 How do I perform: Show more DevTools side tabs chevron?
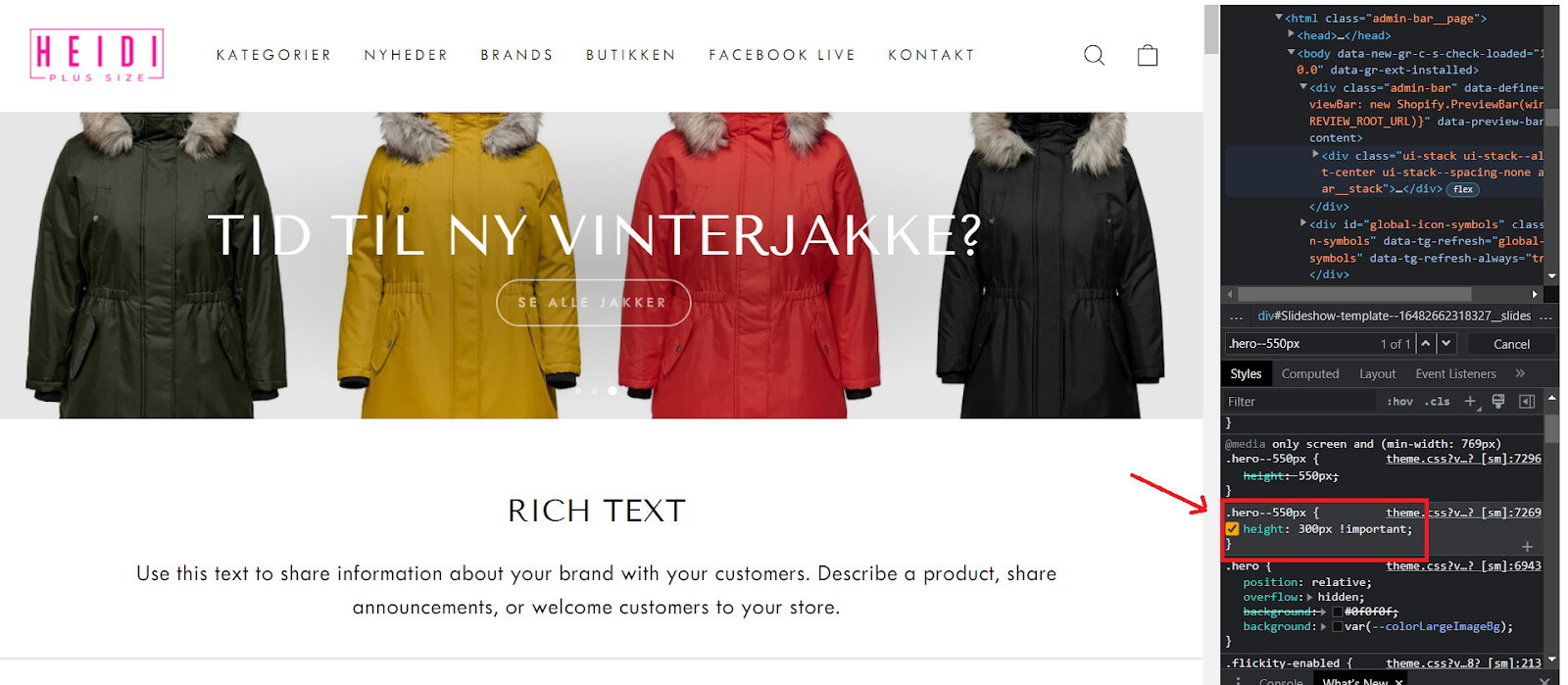tap(1520, 373)
